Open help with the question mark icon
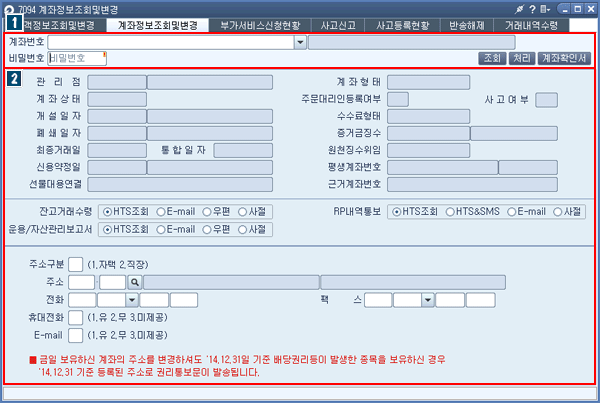The image size is (600, 403). point(532,9)
